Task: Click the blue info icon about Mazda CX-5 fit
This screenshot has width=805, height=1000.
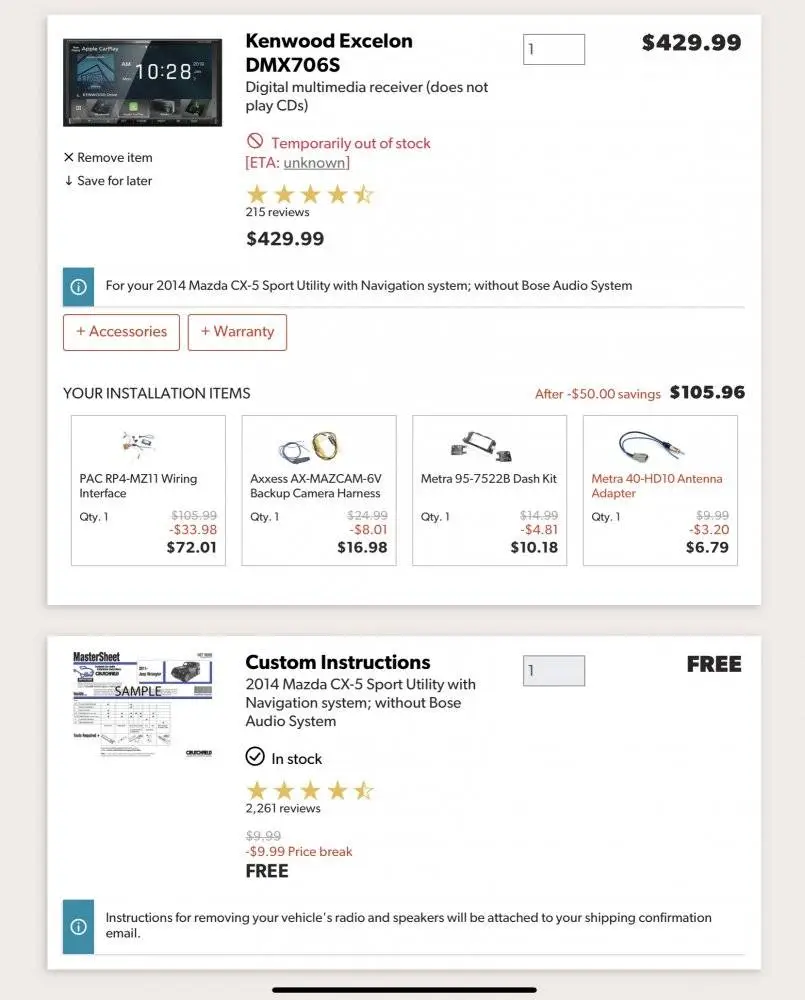Action: pos(78,286)
